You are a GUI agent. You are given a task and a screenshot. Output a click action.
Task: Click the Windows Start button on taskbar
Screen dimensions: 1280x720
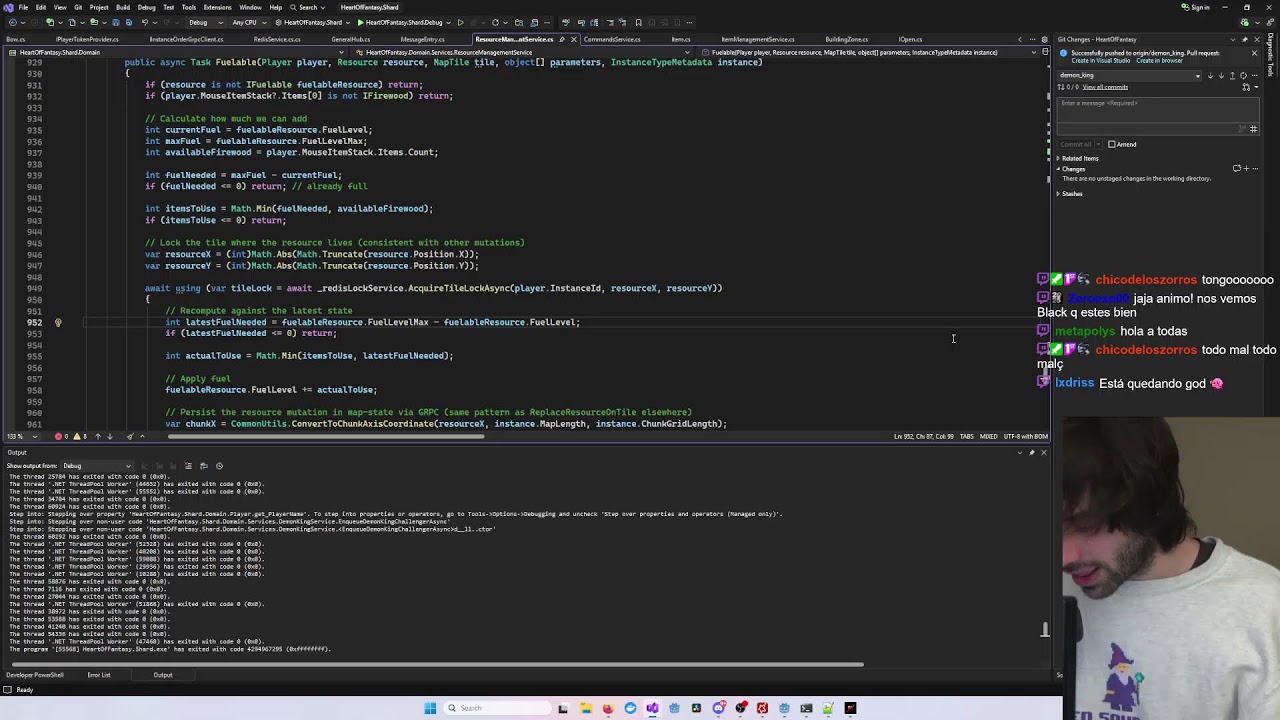coord(430,708)
